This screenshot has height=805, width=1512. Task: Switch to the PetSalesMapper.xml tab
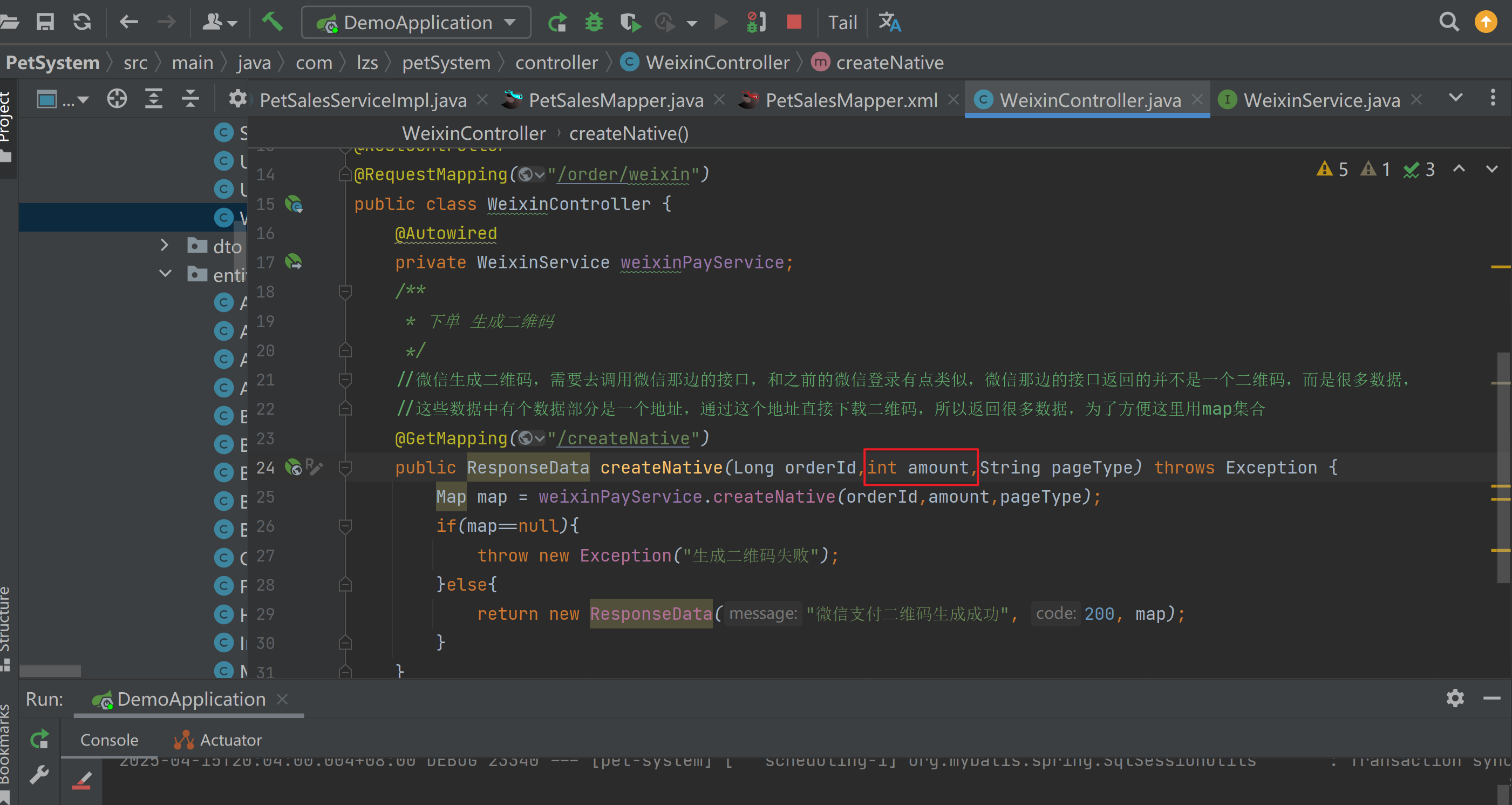click(x=850, y=100)
